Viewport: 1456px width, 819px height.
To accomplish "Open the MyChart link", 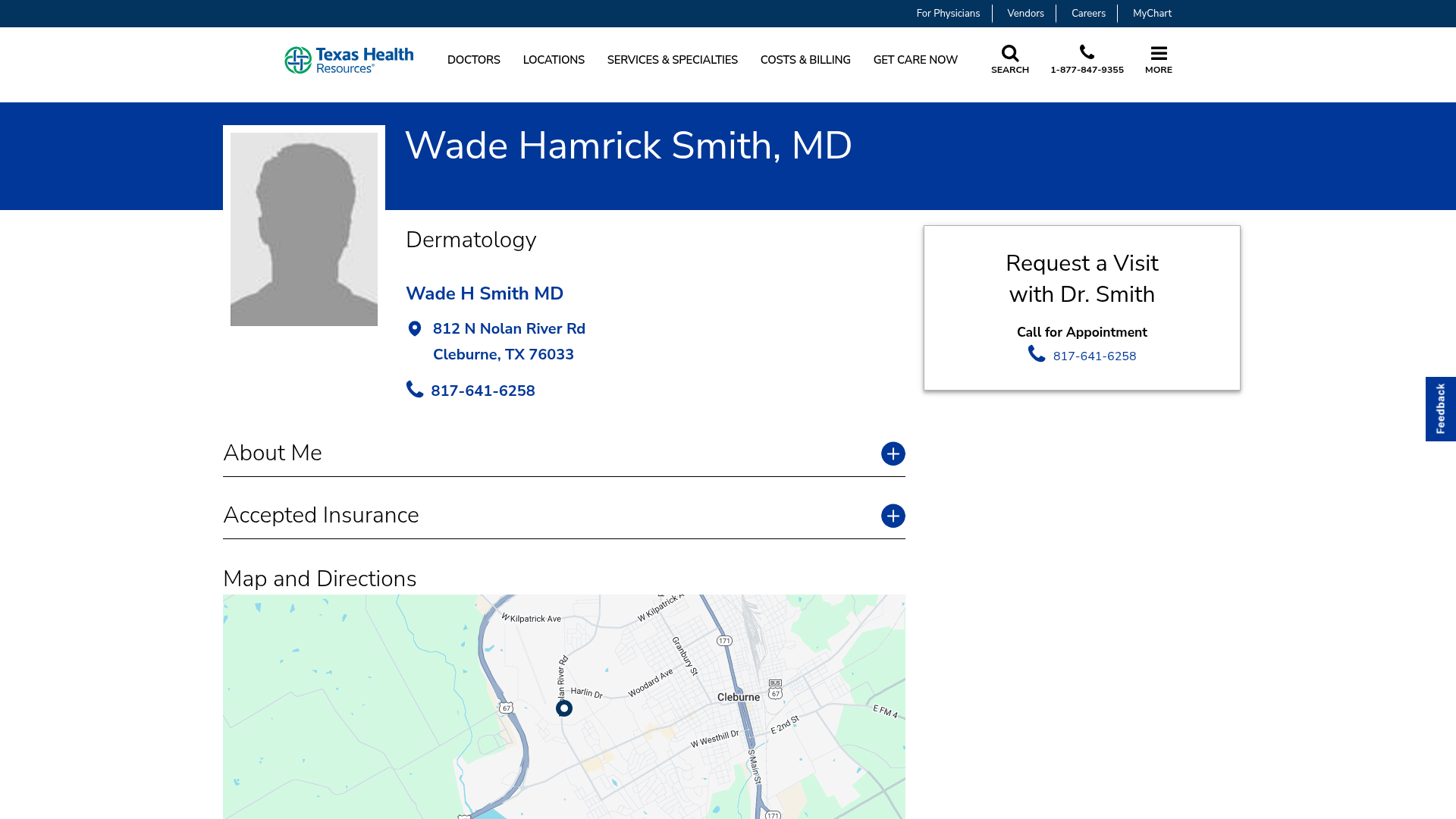I will 1152,13.
